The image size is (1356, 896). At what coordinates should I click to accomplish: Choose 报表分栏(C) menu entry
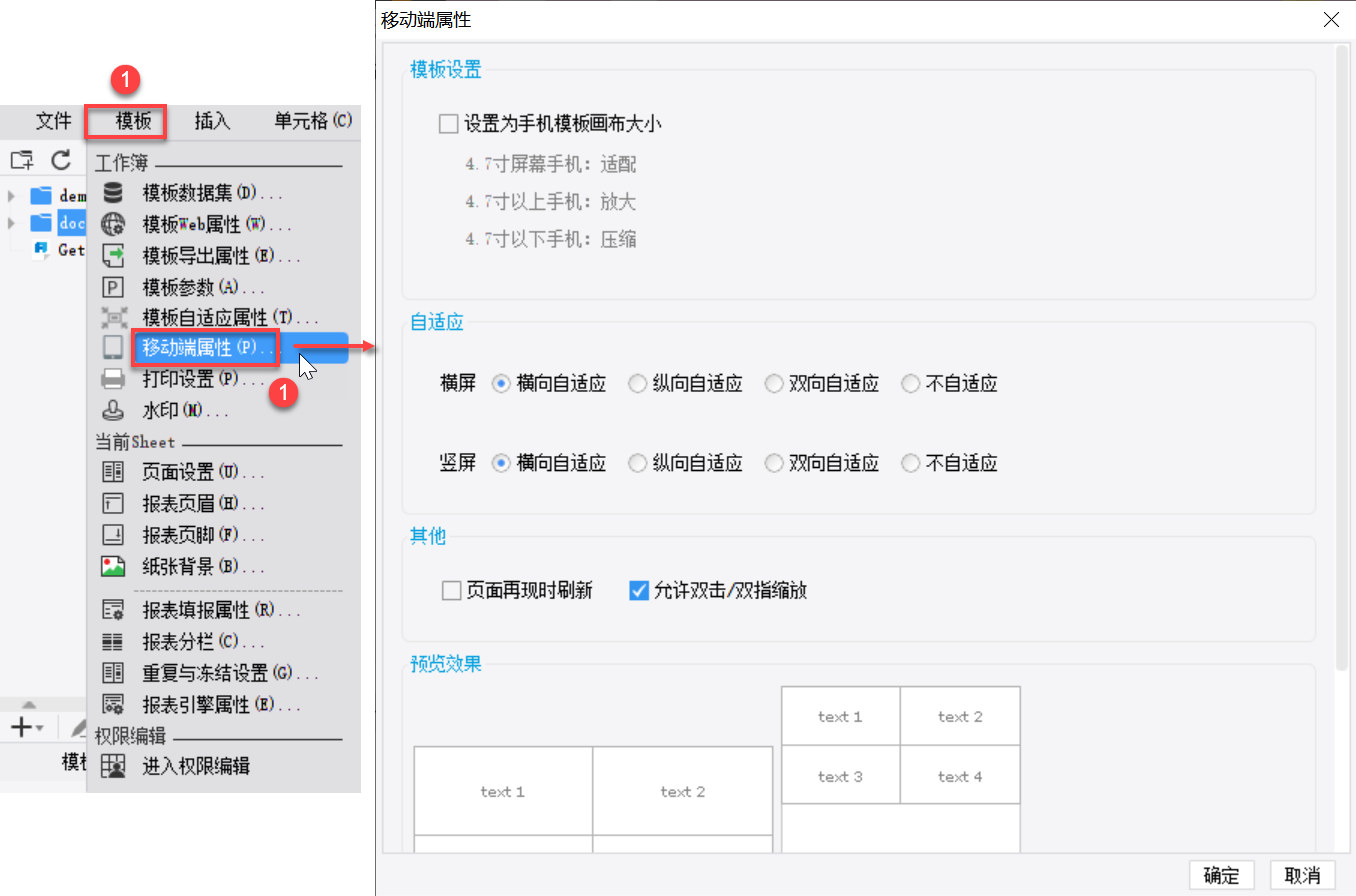(x=203, y=641)
